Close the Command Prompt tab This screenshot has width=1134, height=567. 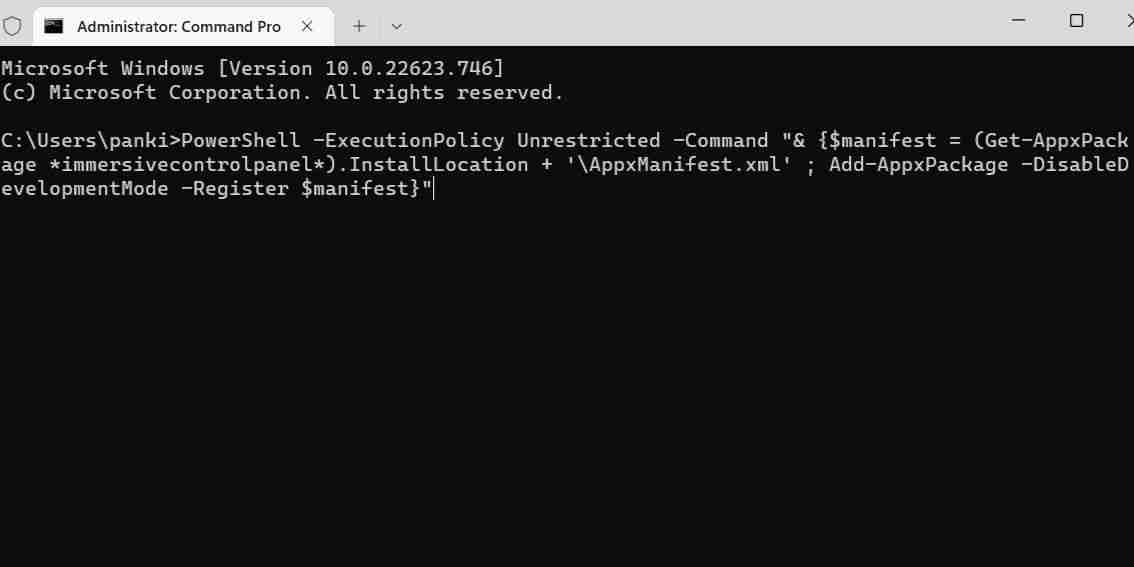point(307,26)
